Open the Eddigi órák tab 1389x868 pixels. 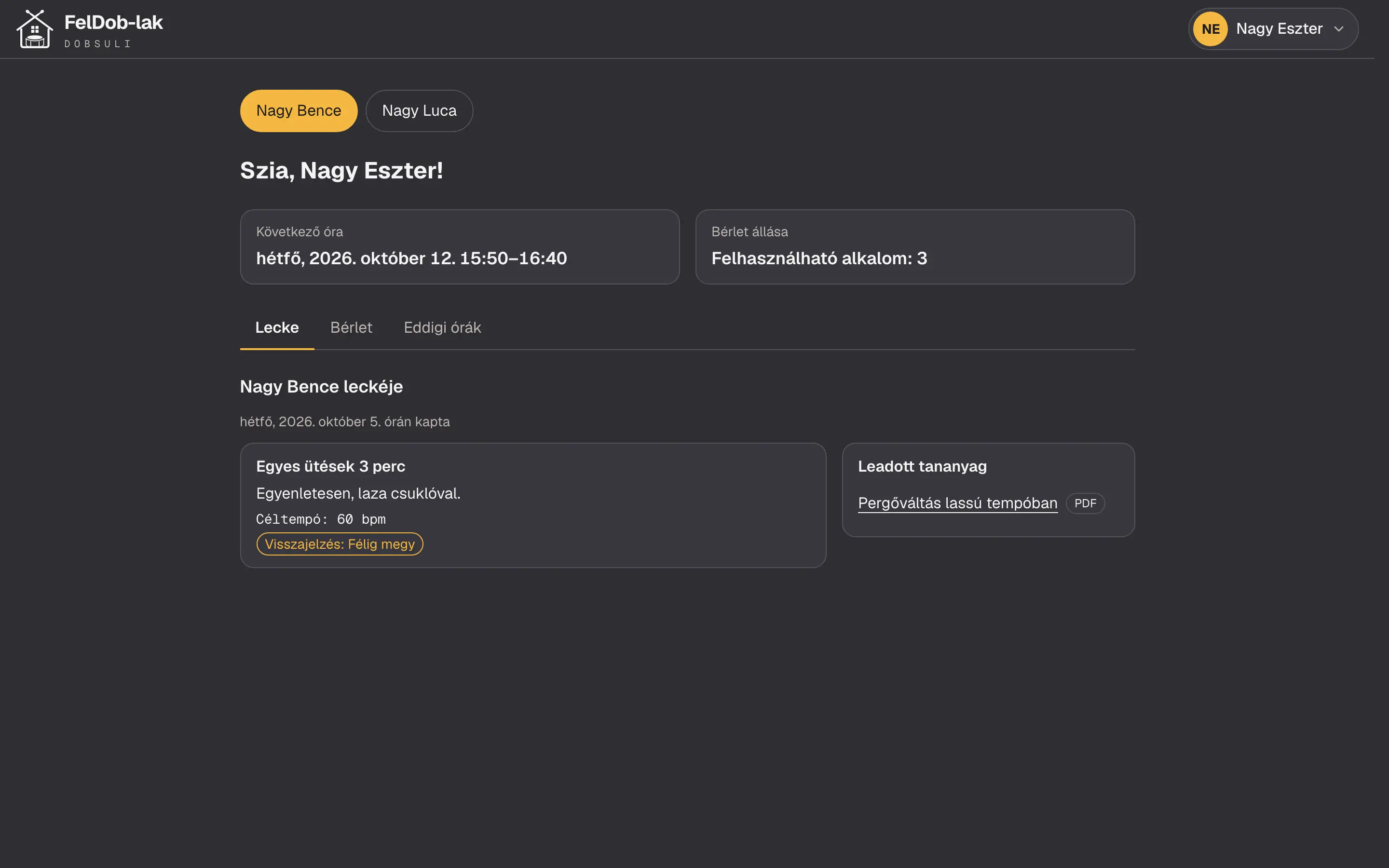pyautogui.click(x=442, y=328)
